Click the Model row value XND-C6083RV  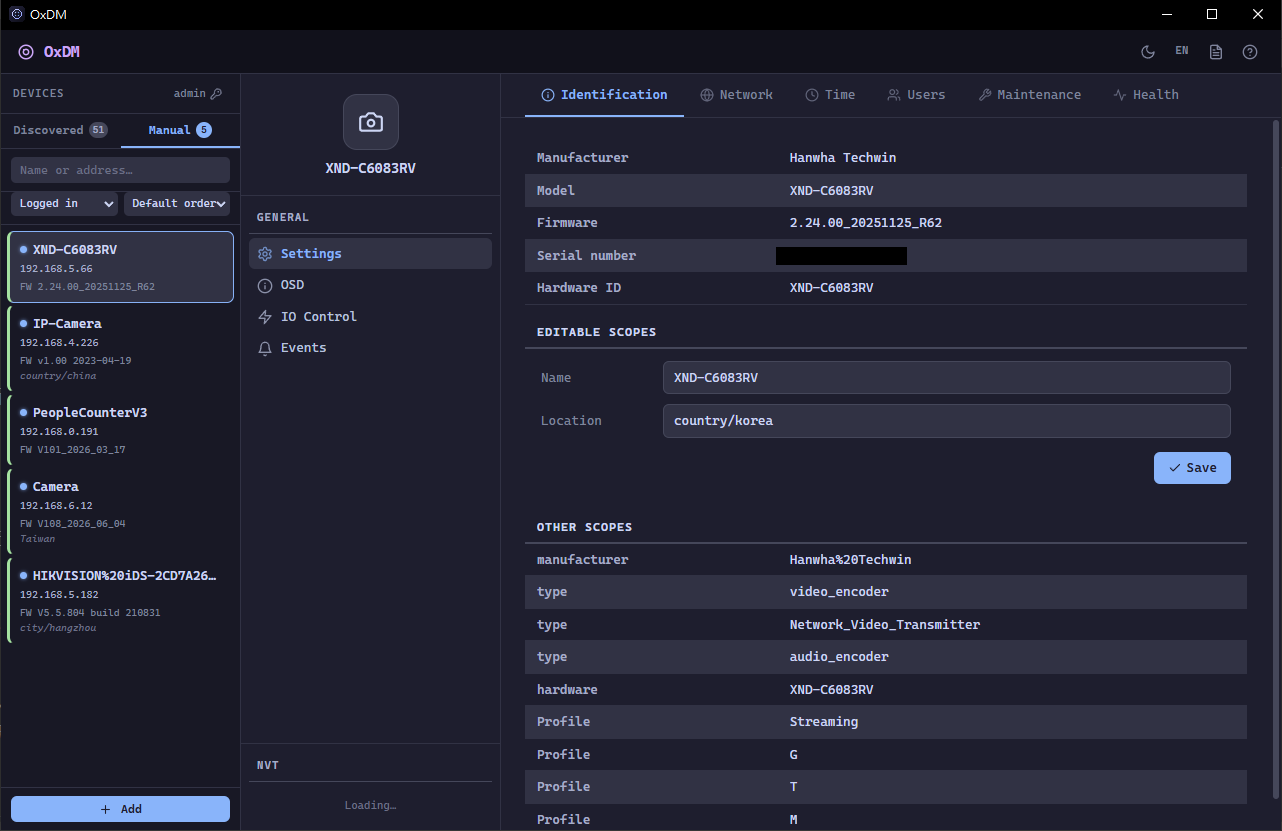click(831, 191)
